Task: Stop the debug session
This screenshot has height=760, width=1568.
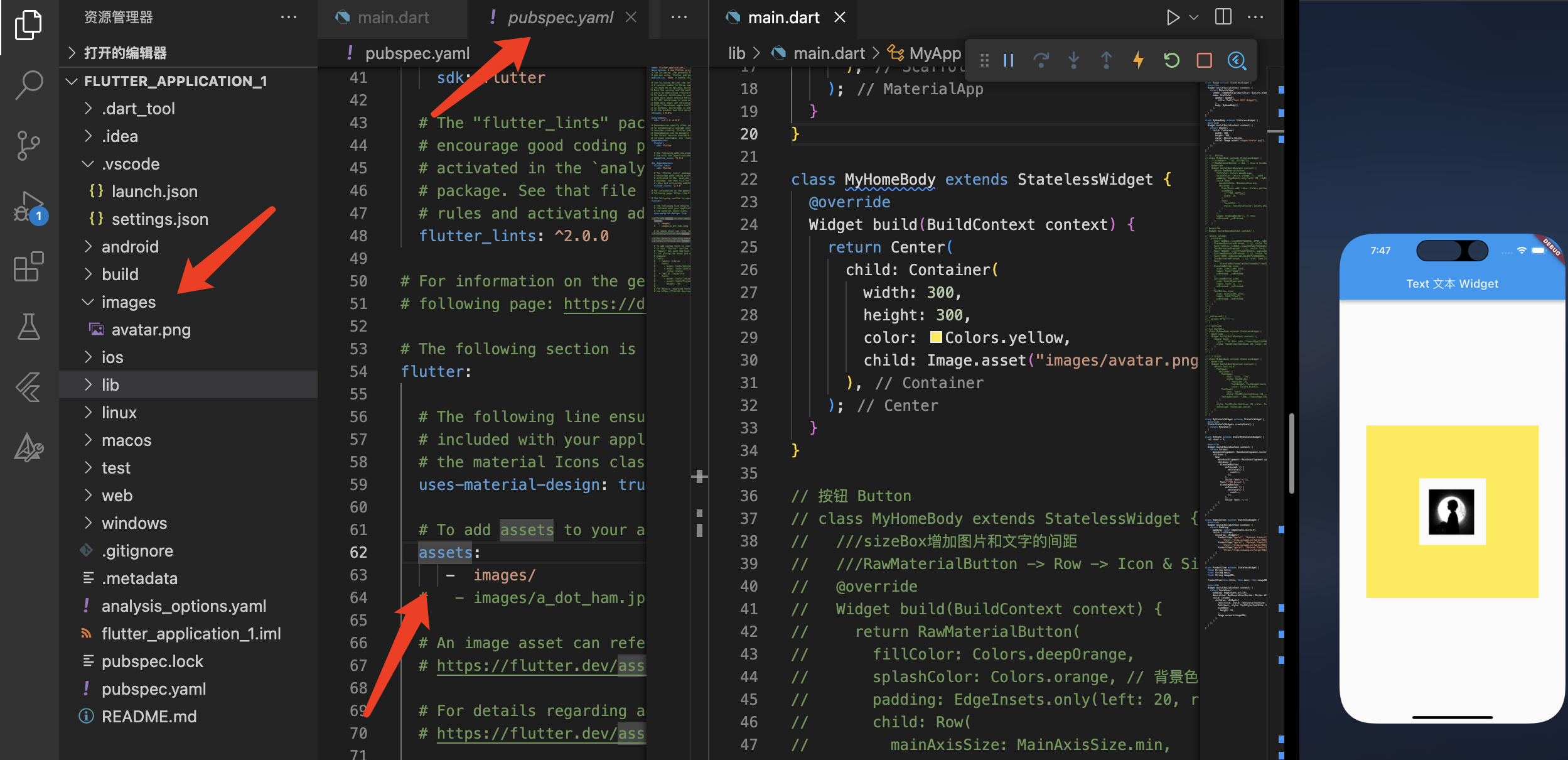Action: point(1204,60)
